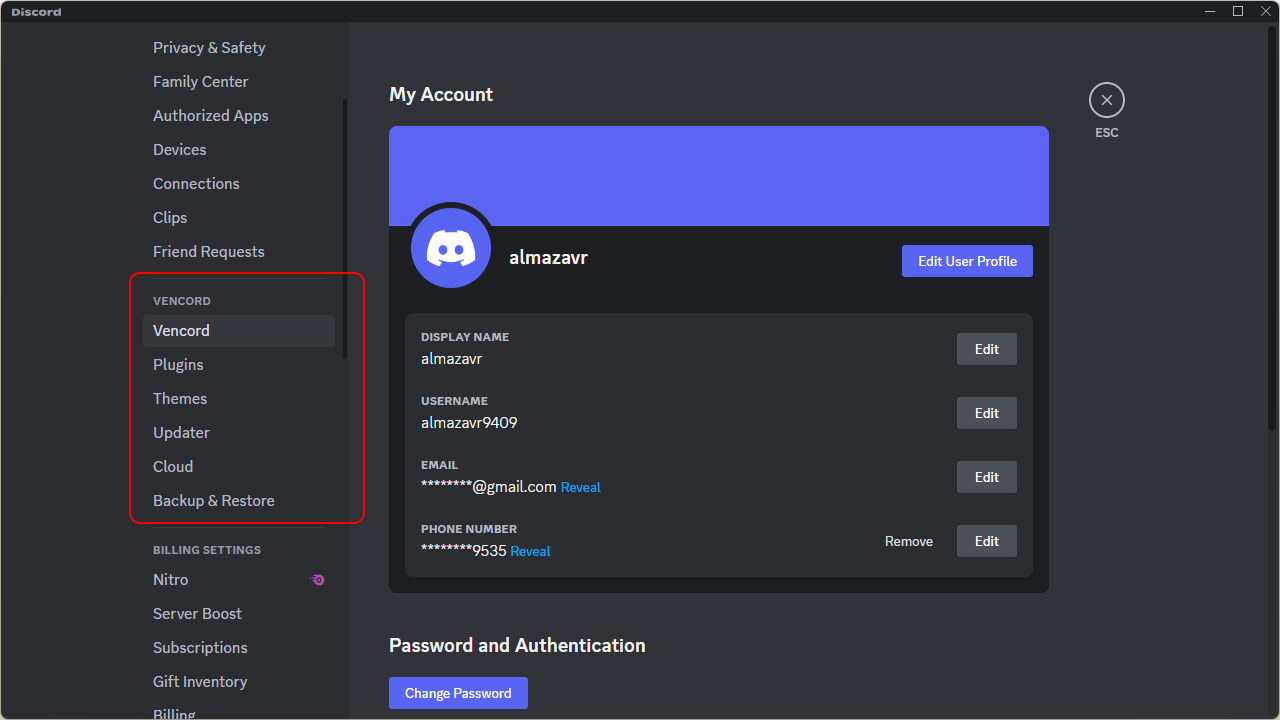The height and width of the screenshot is (720, 1280).
Task: Open Backup & Restore
Action: coord(238,501)
